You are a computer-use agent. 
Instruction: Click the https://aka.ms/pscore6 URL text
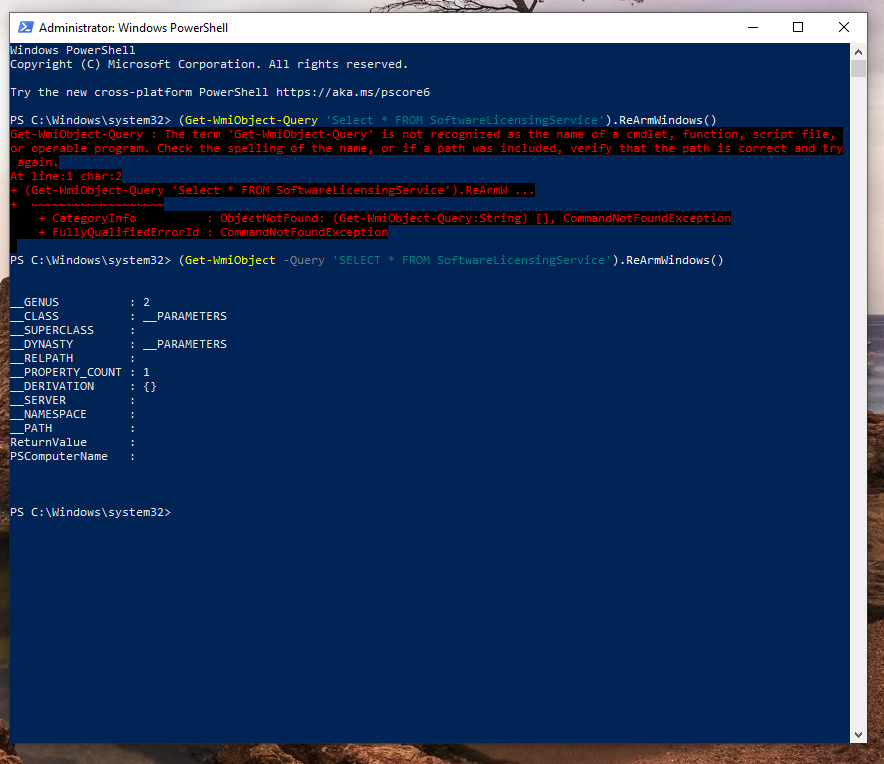click(x=353, y=92)
